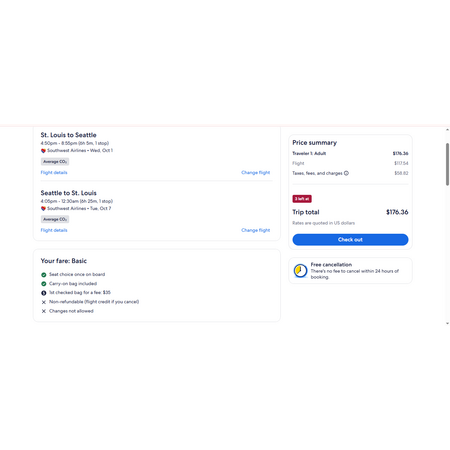Screen dimensions: 450x450
Task: Open taxes, fees, and charges info icon
Action: (x=346, y=173)
